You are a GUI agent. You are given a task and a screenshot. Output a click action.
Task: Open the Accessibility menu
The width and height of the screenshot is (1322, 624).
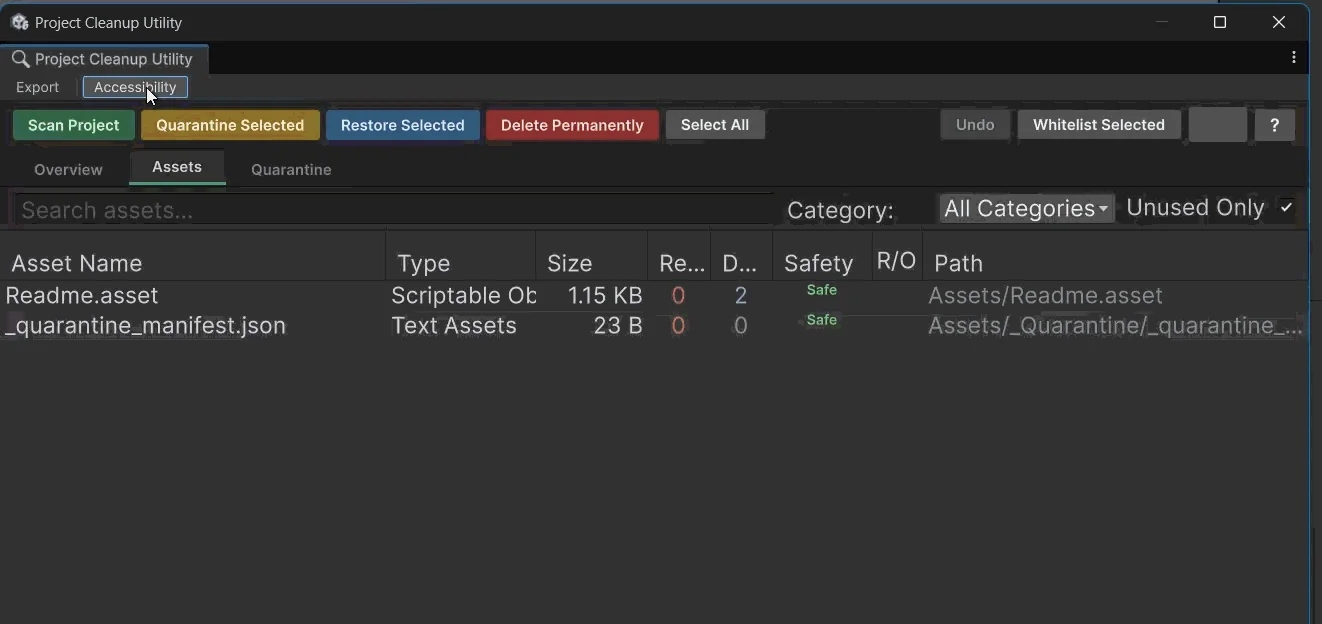[x=135, y=87]
